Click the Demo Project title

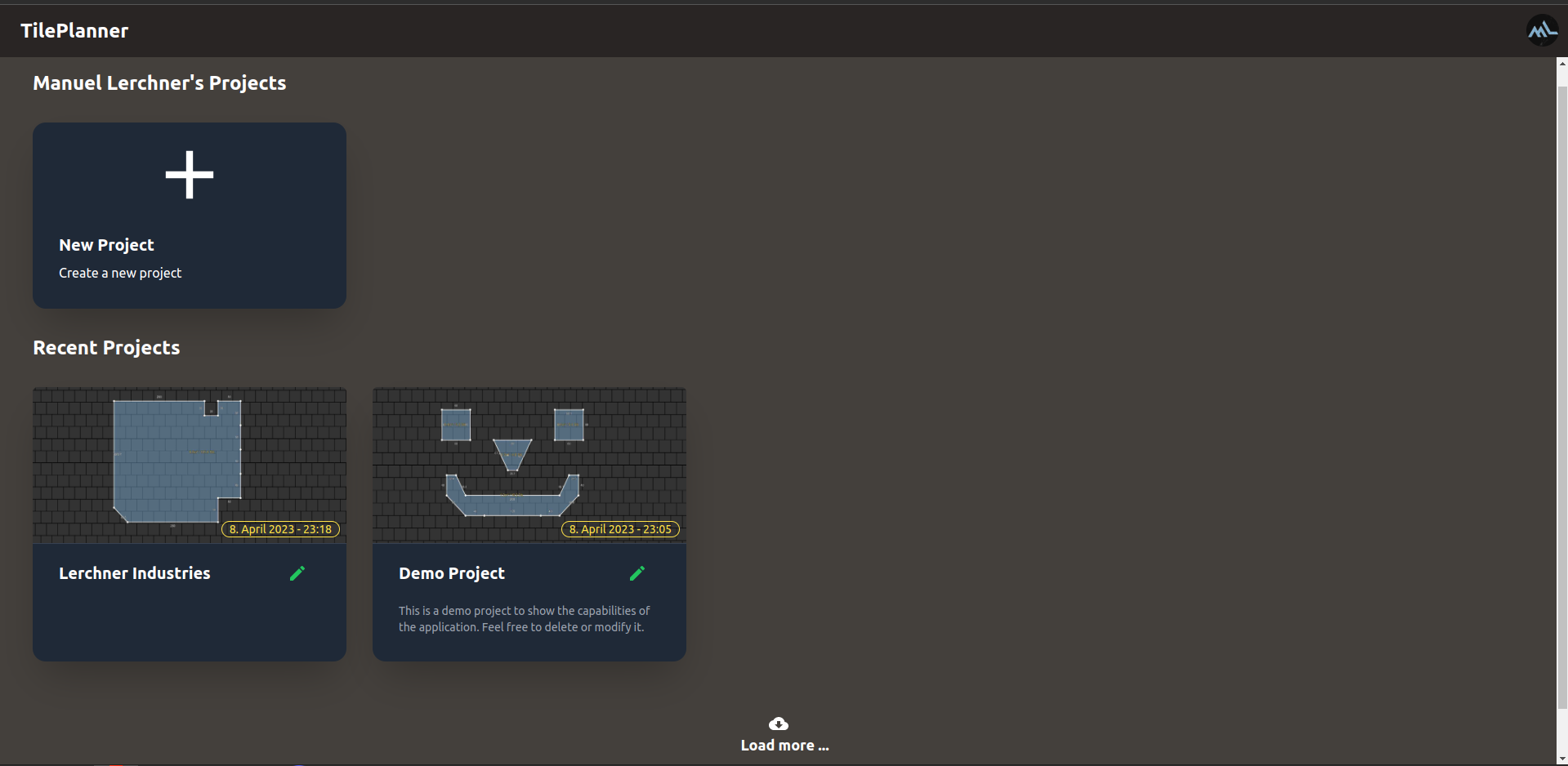451,572
